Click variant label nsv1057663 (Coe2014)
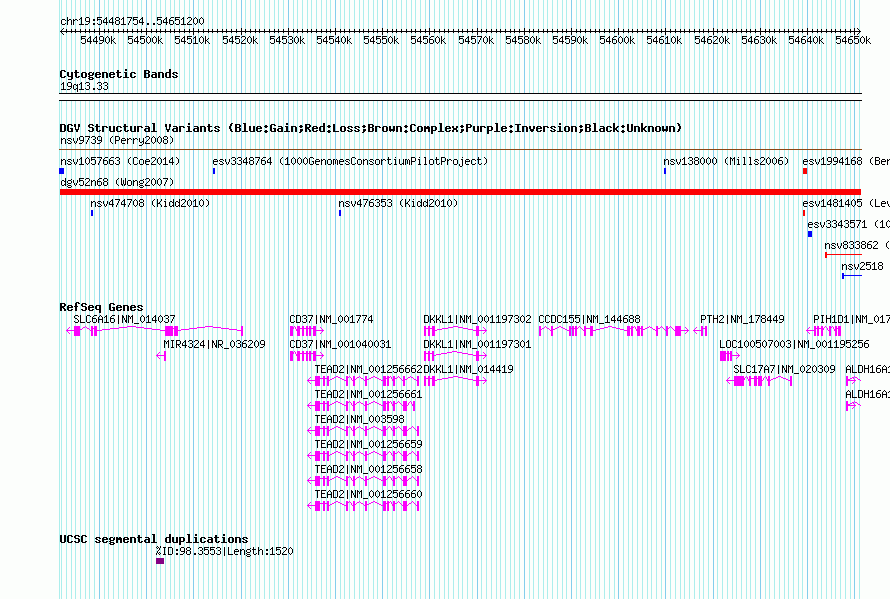The image size is (890, 599). [120, 161]
